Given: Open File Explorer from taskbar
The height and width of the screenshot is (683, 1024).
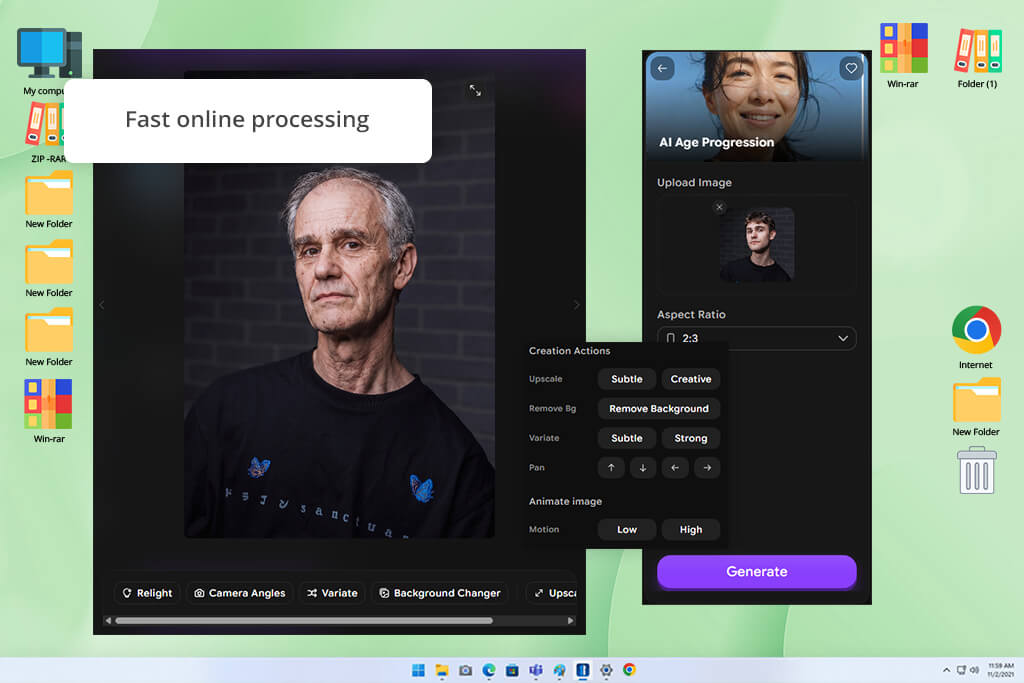Looking at the screenshot, I should point(441,670).
